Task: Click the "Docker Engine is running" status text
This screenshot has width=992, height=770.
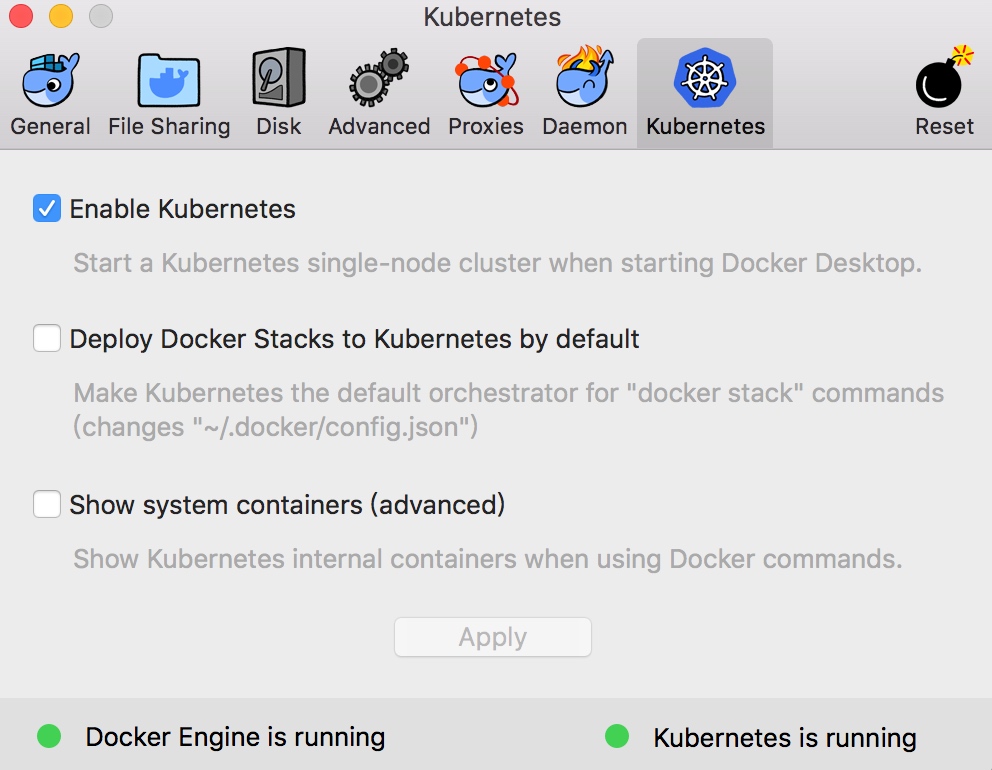Action: (235, 738)
